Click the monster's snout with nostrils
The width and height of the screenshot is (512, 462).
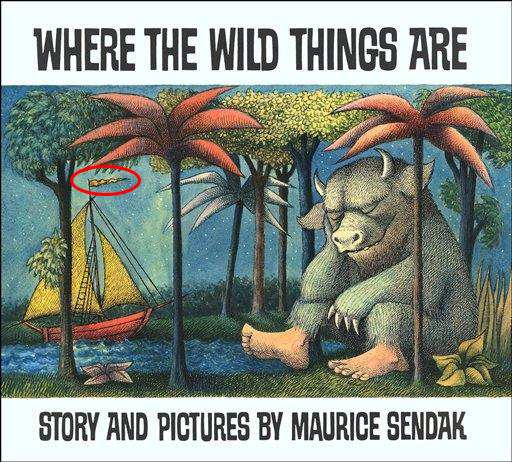347,237
